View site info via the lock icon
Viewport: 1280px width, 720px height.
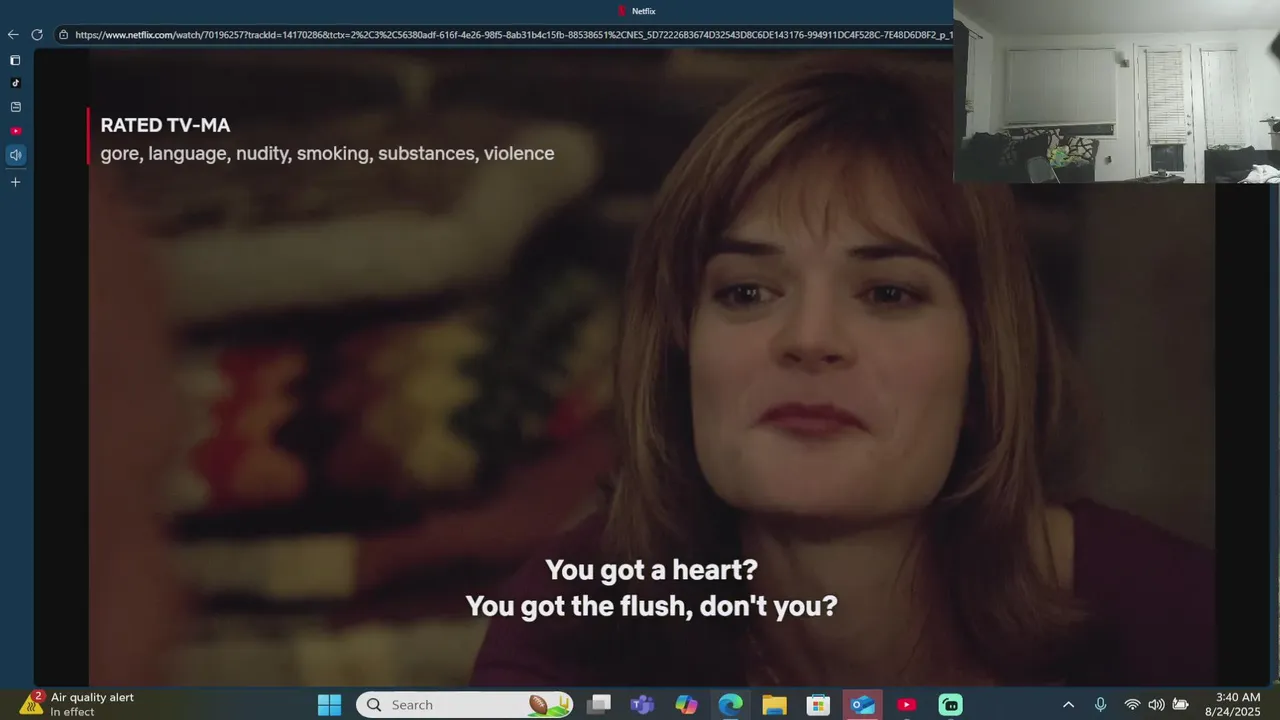[x=63, y=34]
